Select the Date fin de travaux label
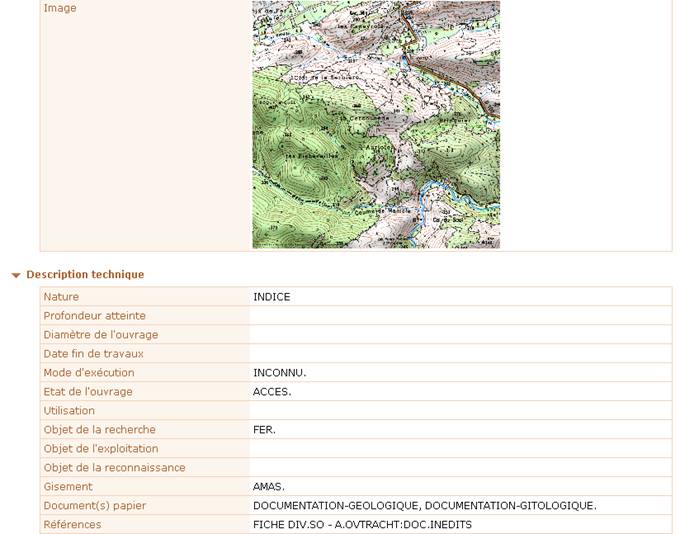The image size is (680, 534). tap(94, 354)
